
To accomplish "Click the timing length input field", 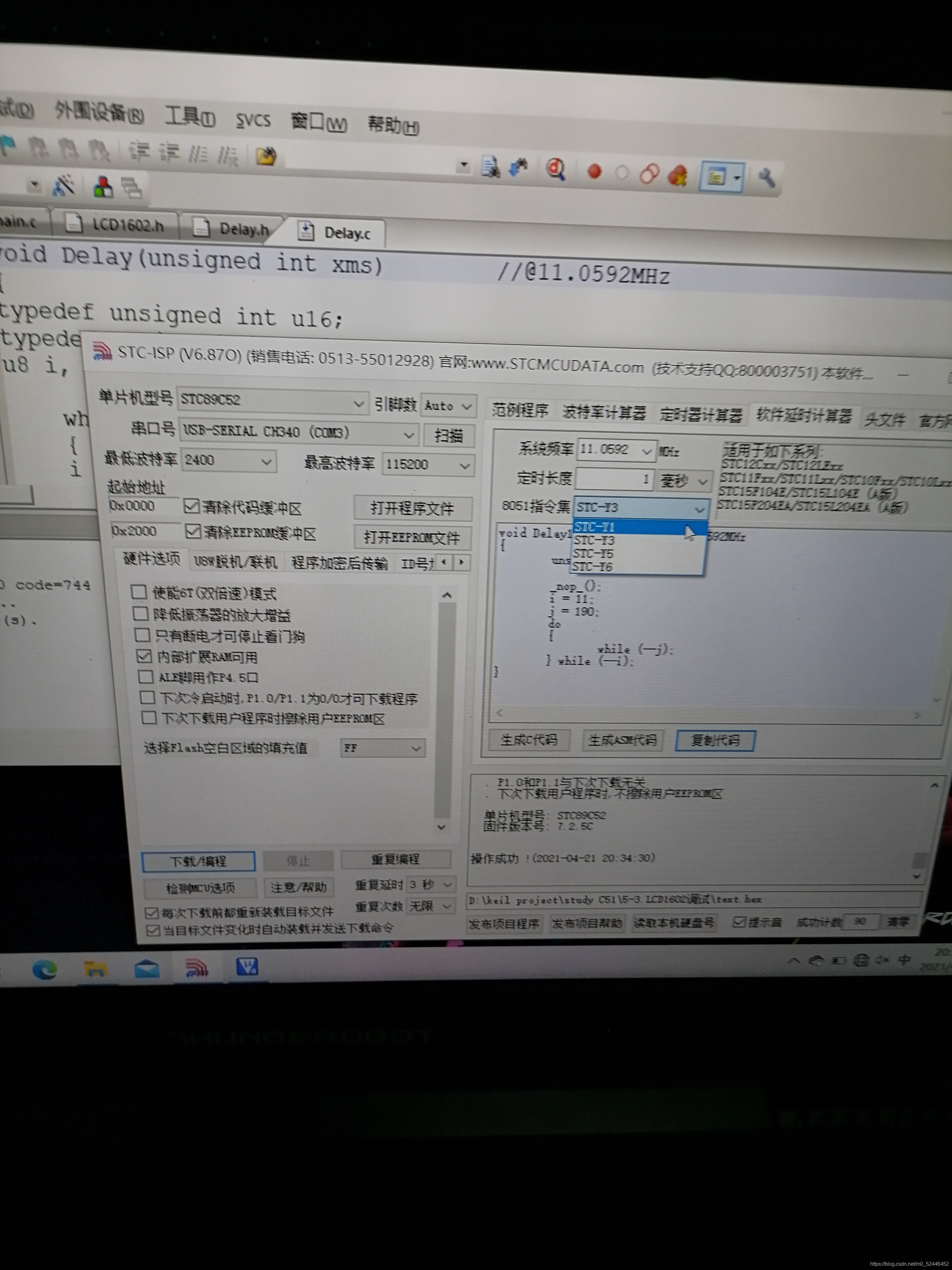I will [x=614, y=478].
